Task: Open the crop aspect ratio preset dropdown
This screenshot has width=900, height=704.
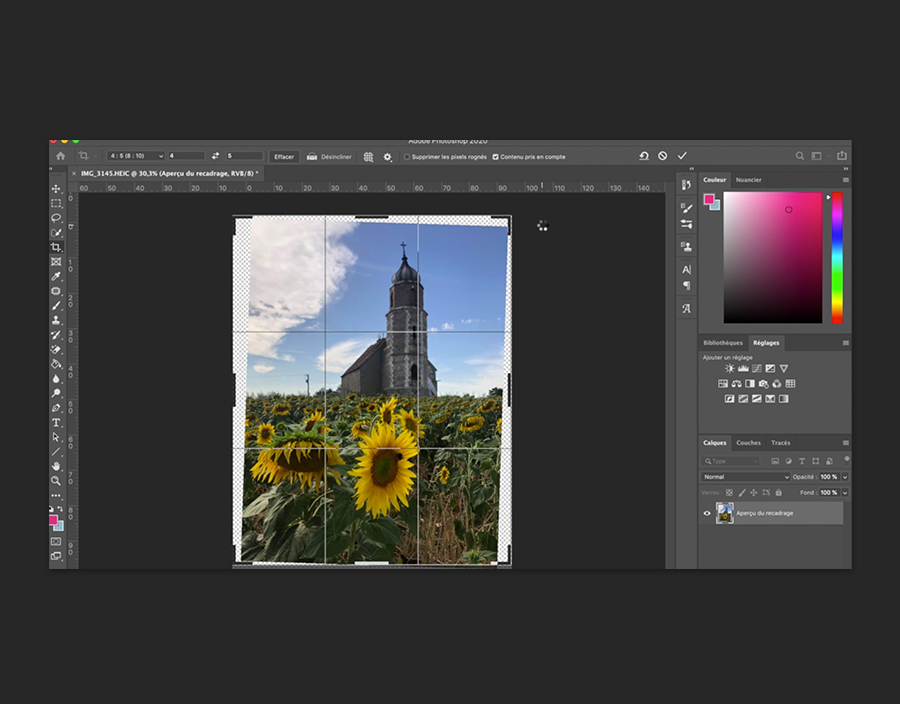Action: tap(136, 156)
